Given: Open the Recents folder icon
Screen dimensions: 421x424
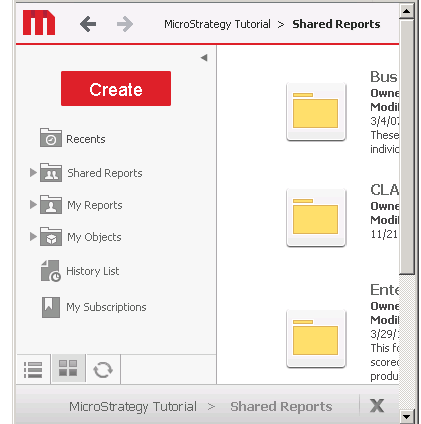Looking at the screenshot, I should click(x=51, y=138).
